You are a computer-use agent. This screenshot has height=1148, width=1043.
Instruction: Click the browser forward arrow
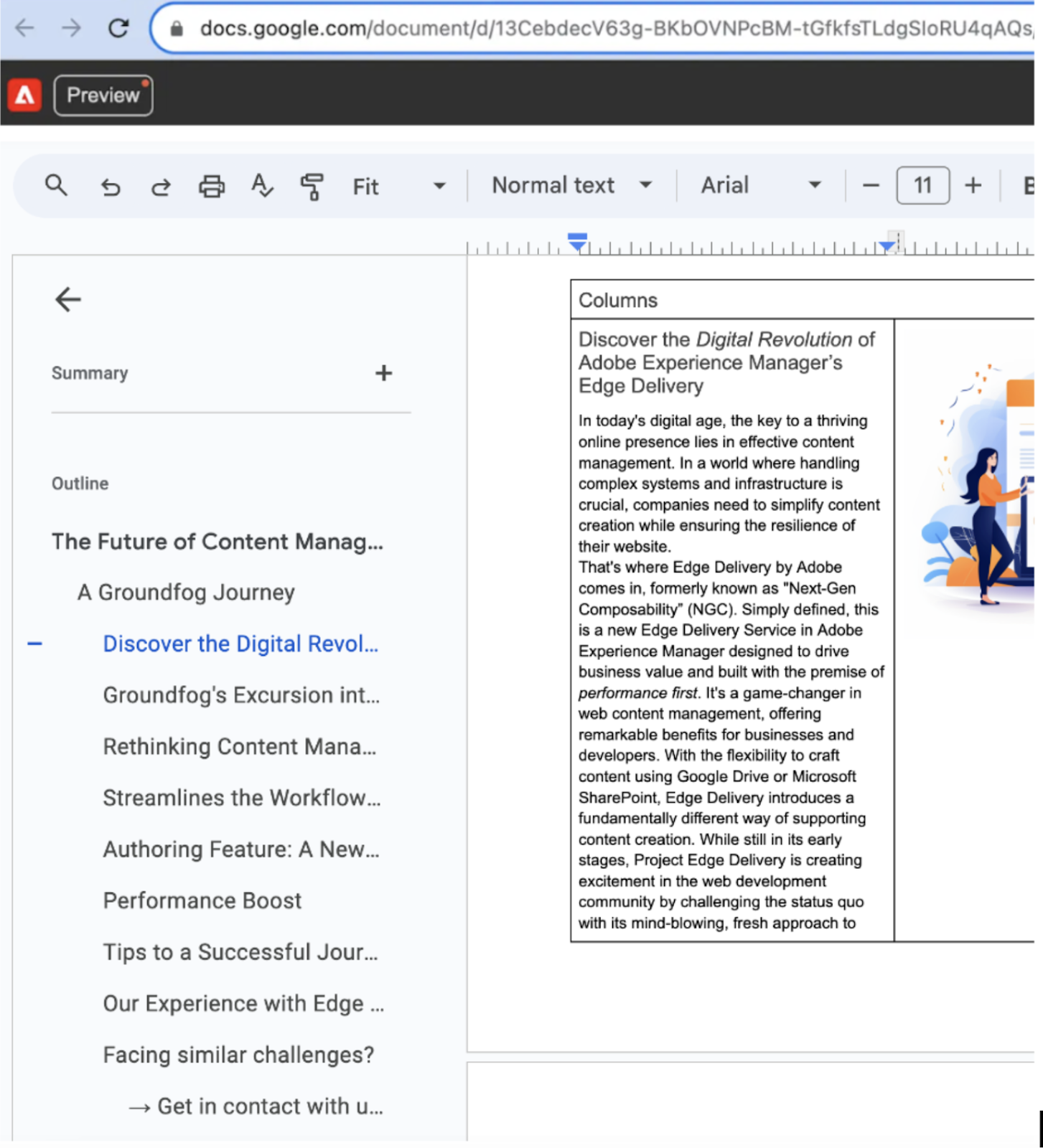tap(71, 28)
